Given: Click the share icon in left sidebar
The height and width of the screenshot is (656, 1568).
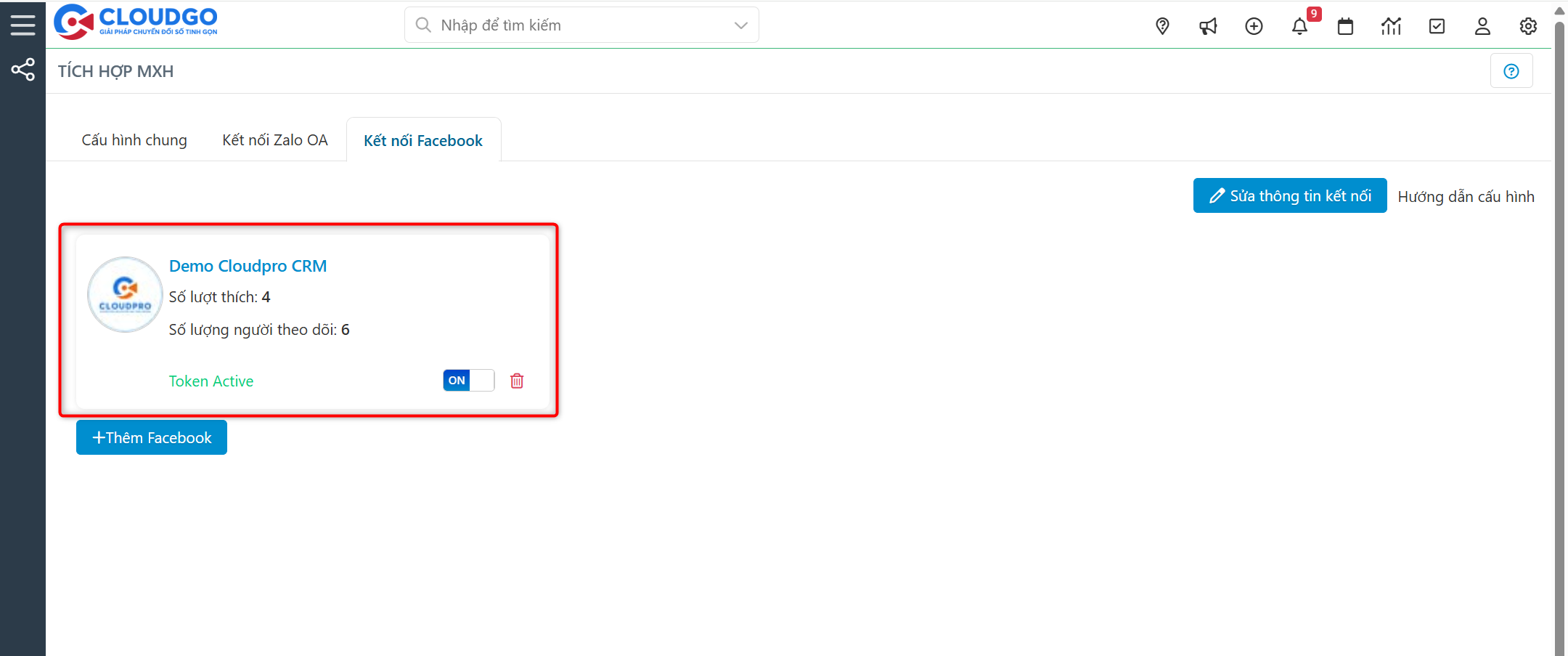Looking at the screenshot, I should tap(23, 70).
